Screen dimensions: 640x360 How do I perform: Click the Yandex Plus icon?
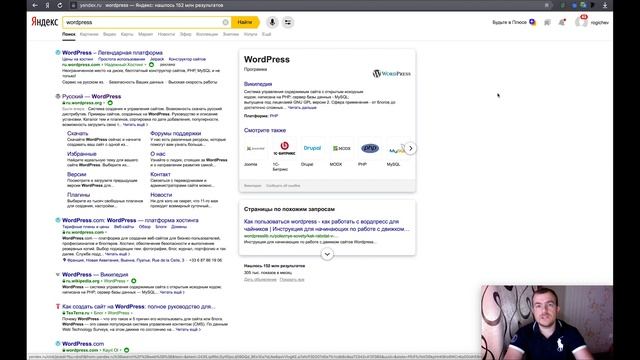tap(532, 22)
